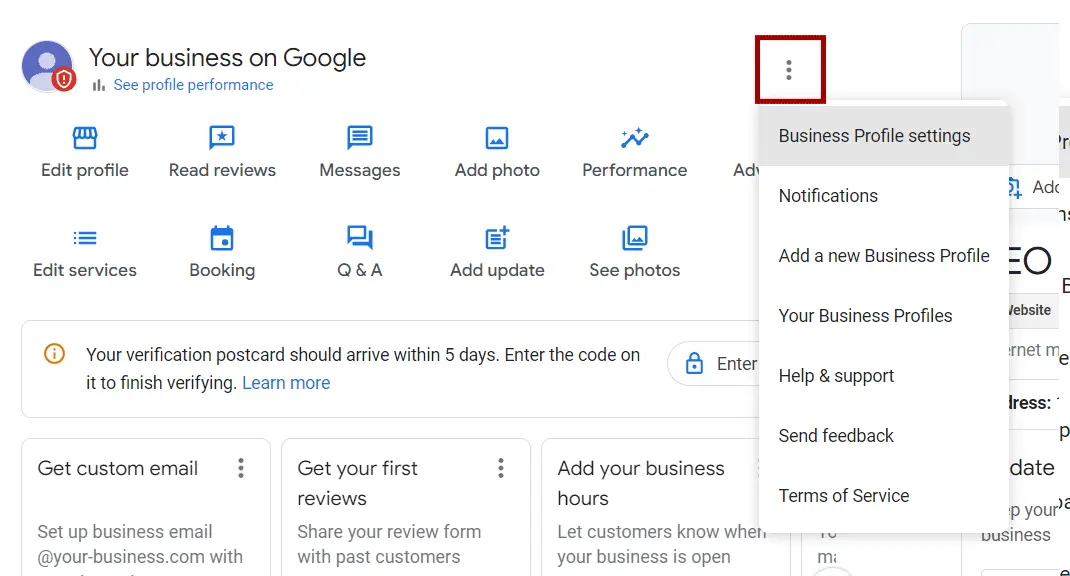
Task: Click Set up business email description text
Action: (x=140, y=544)
